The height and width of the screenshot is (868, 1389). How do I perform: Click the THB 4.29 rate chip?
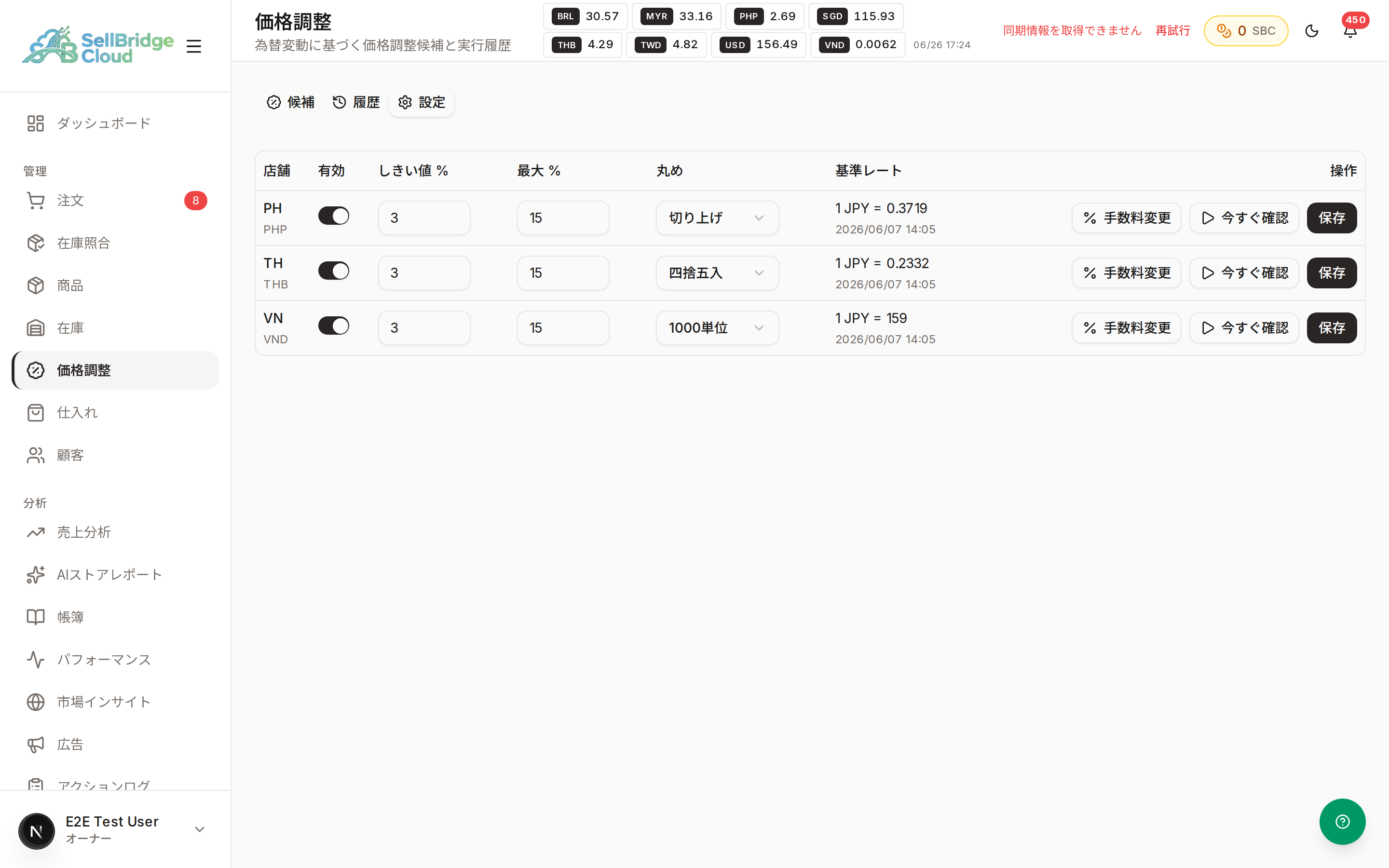click(582, 45)
